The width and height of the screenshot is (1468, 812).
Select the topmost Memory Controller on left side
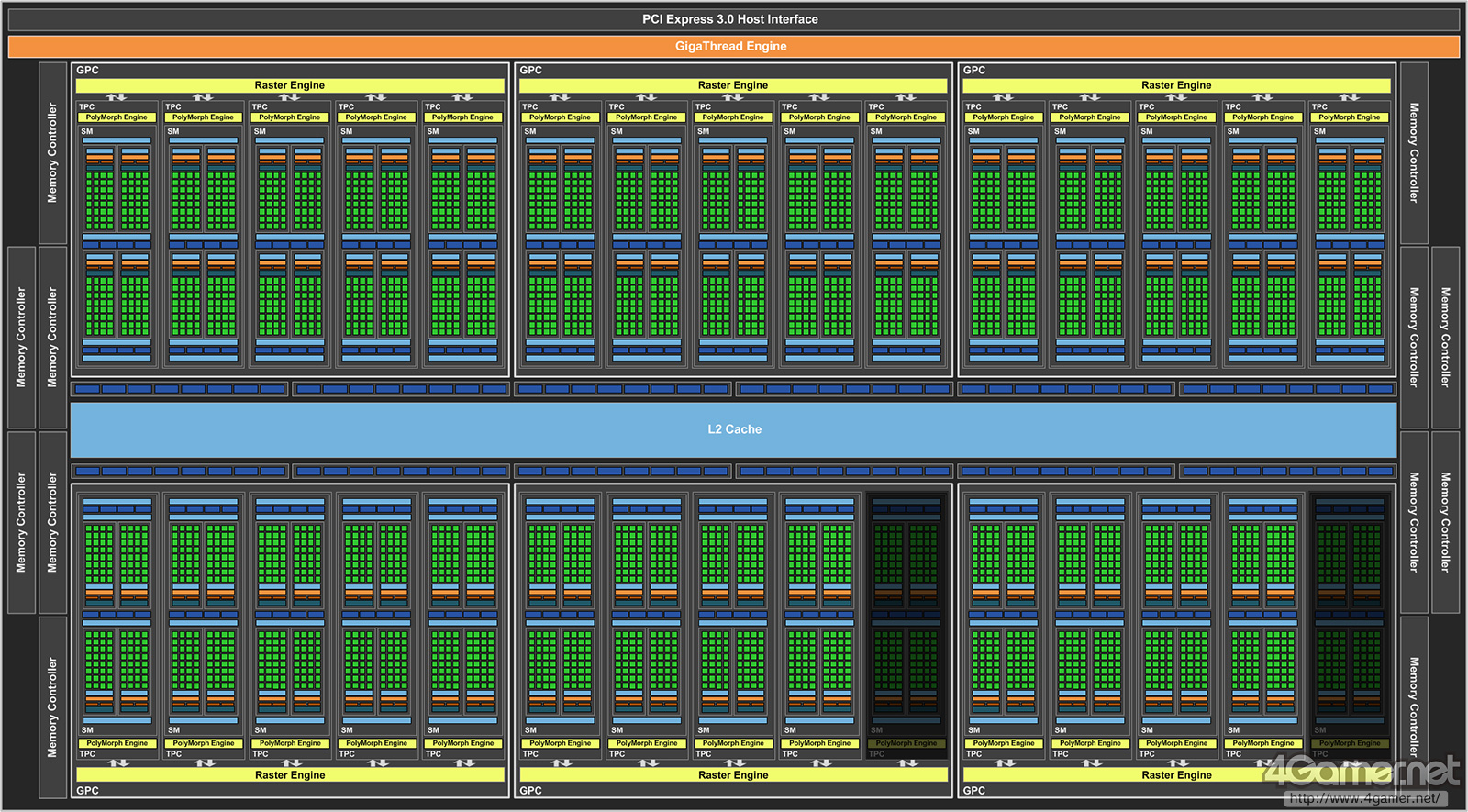52,152
